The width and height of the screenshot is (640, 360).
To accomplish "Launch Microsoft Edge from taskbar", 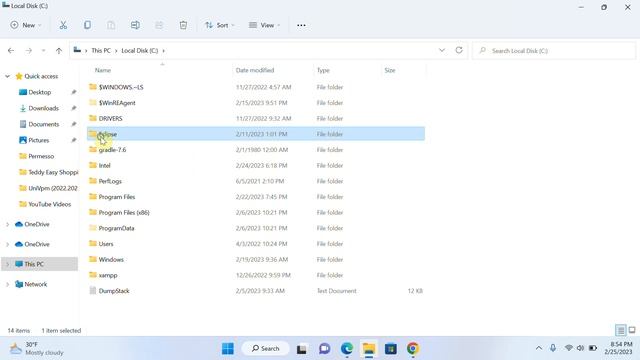I will (347, 349).
